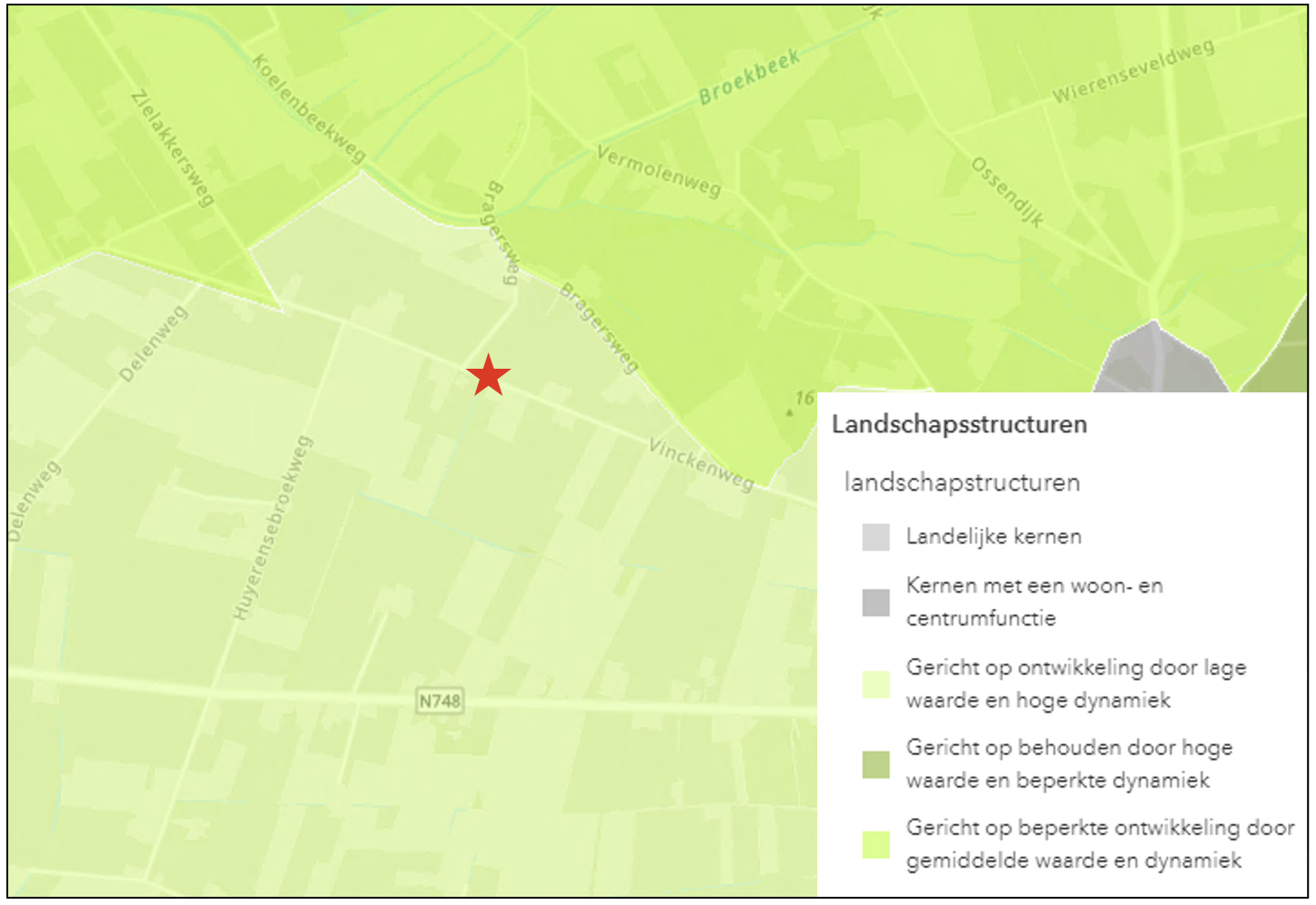Click 'Gericht op beperkte ontwikkeling' legend label
The width and height of the screenshot is (1316, 905).
coord(1100,844)
